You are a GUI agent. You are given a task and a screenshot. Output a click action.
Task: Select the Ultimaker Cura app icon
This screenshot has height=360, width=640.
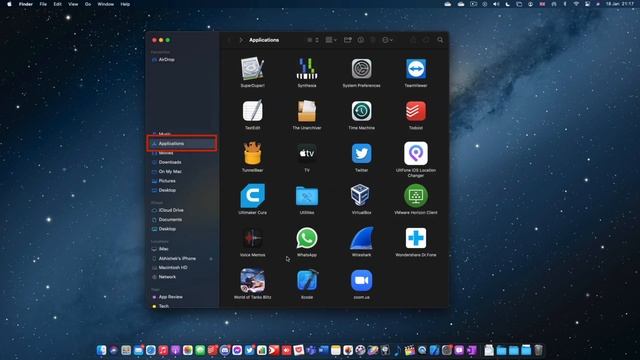click(252, 196)
